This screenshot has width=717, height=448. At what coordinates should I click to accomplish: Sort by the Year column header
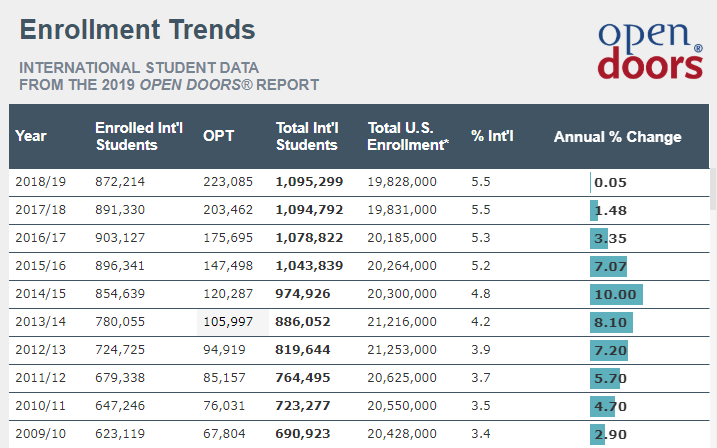(31, 136)
